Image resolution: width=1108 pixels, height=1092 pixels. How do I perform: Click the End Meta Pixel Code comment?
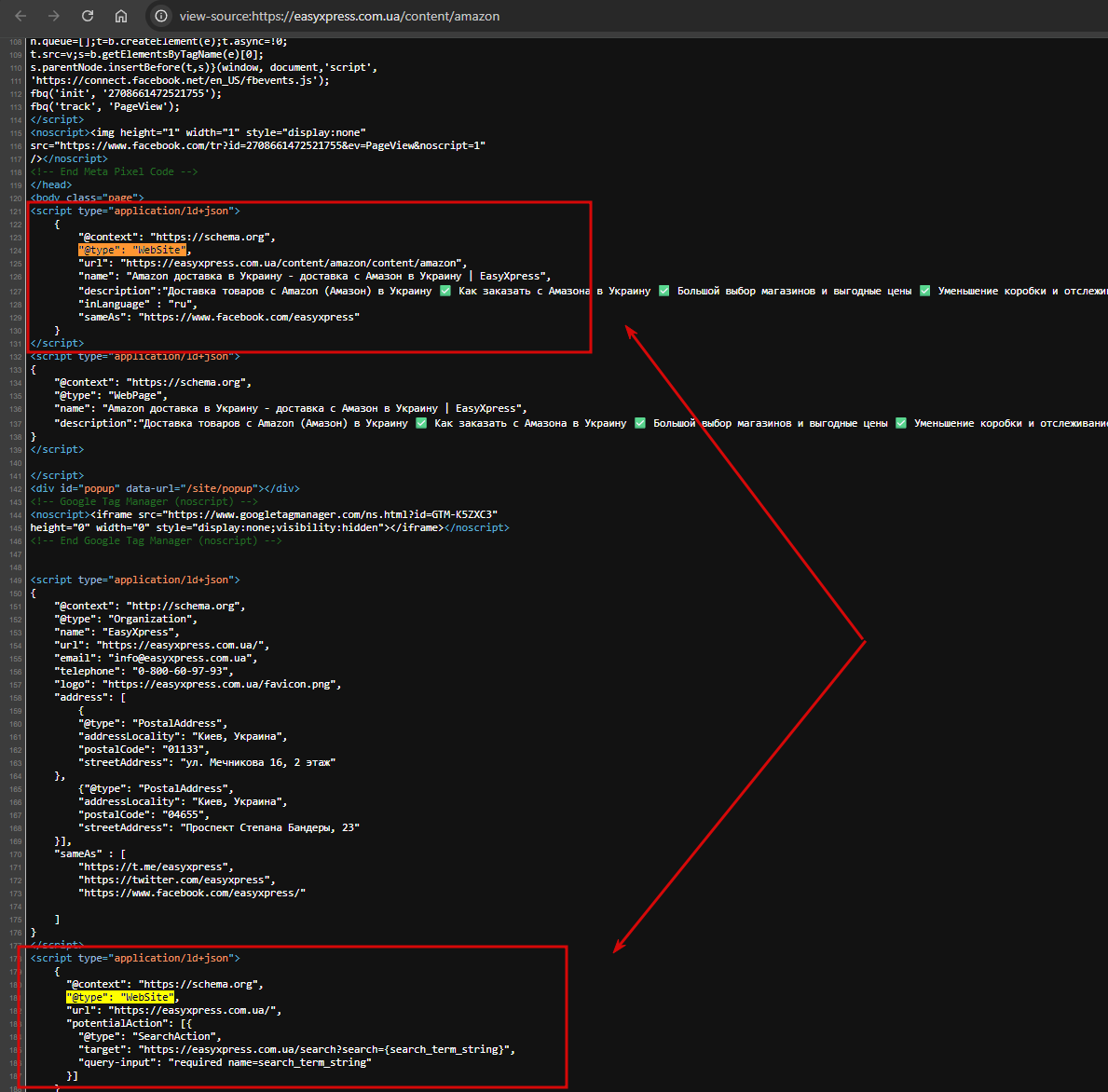(x=114, y=171)
